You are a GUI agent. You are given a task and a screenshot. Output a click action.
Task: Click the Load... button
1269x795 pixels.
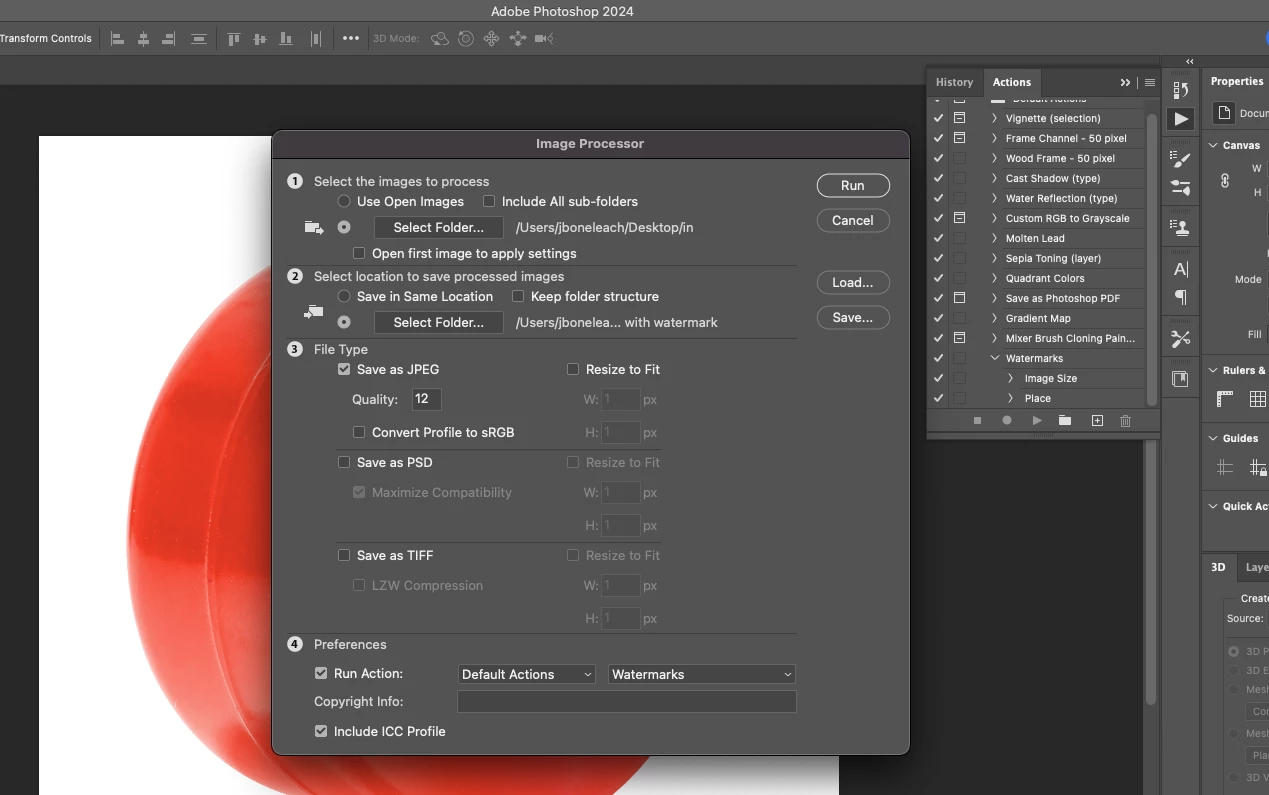coord(853,282)
